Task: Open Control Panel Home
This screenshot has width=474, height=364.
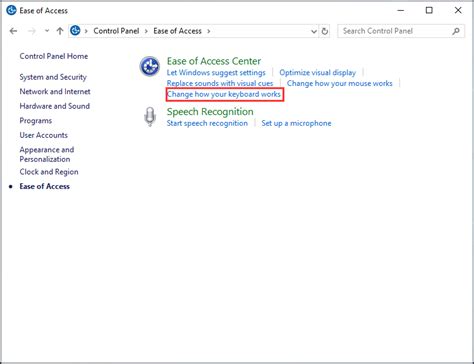Action: tap(54, 56)
